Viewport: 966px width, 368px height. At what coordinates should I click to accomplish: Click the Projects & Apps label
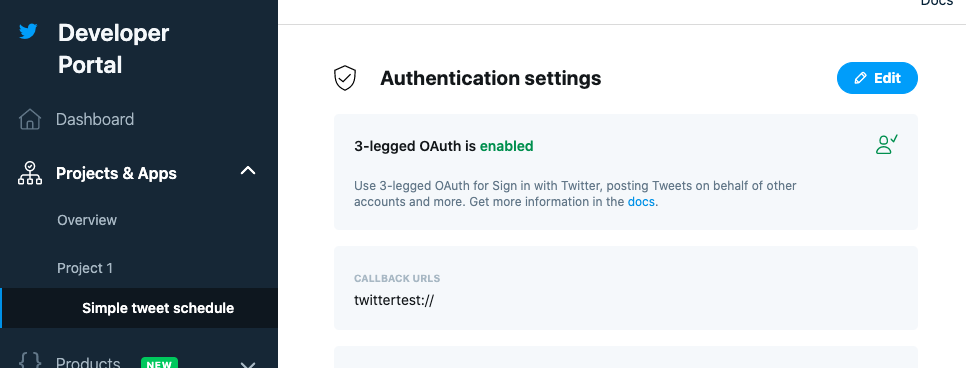coord(116,174)
